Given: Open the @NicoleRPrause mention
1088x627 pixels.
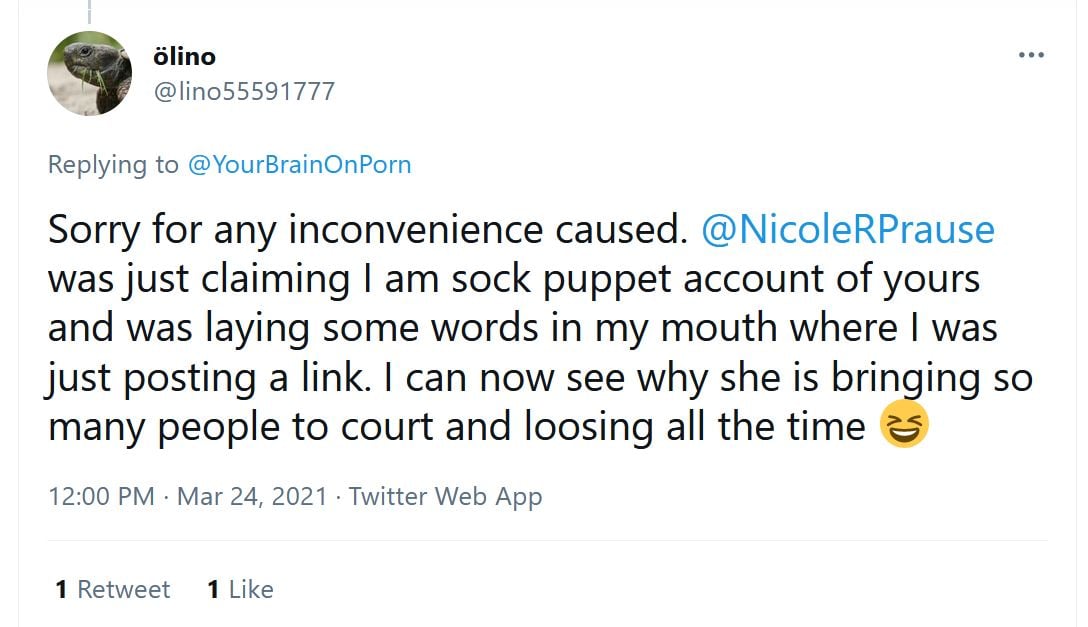Looking at the screenshot, I should (x=848, y=230).
